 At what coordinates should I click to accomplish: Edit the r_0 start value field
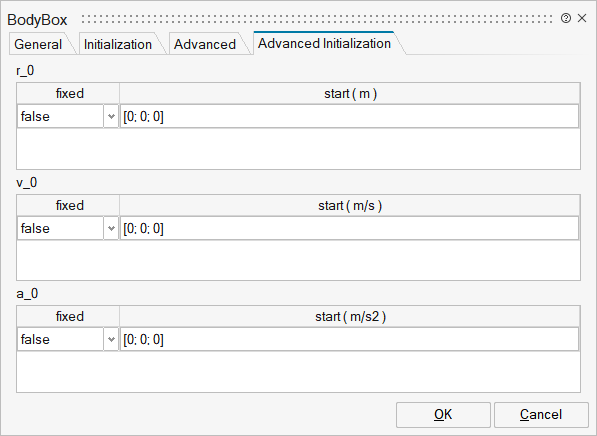(350, 117)
